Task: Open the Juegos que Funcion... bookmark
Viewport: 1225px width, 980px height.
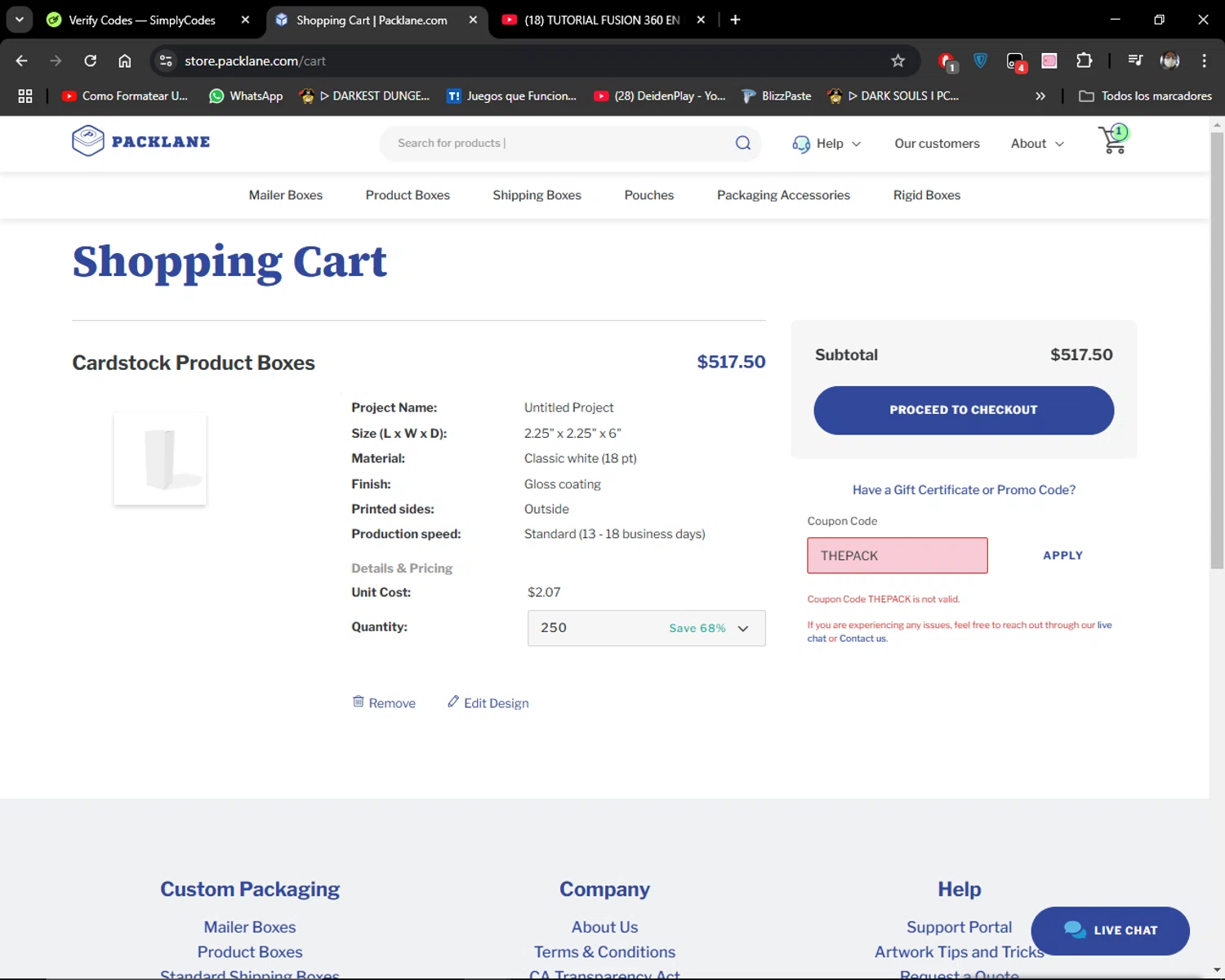Action: coord(511,96)
